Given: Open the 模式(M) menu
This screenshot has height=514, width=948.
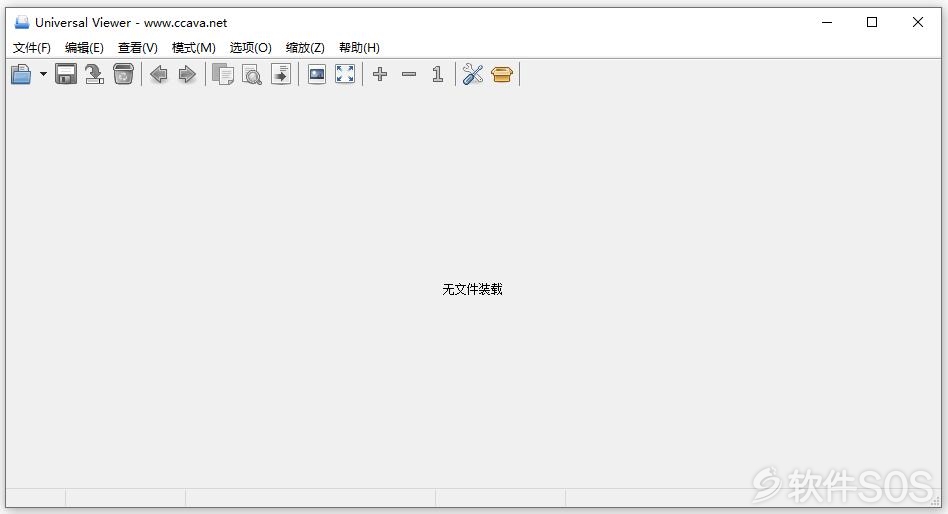Looking at the screenshot, I should (x=193, y=48).
